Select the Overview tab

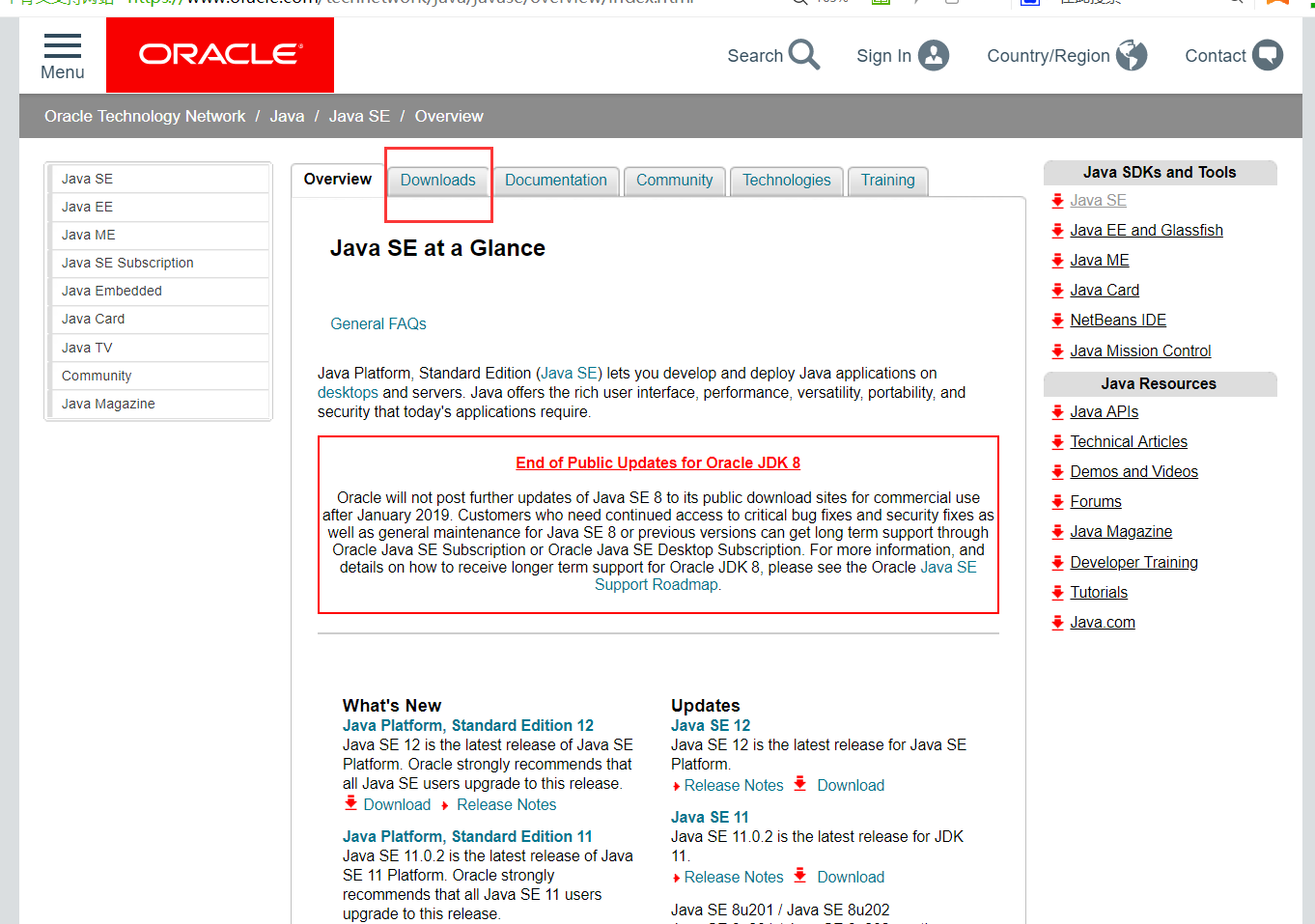(x=338, y=180)
